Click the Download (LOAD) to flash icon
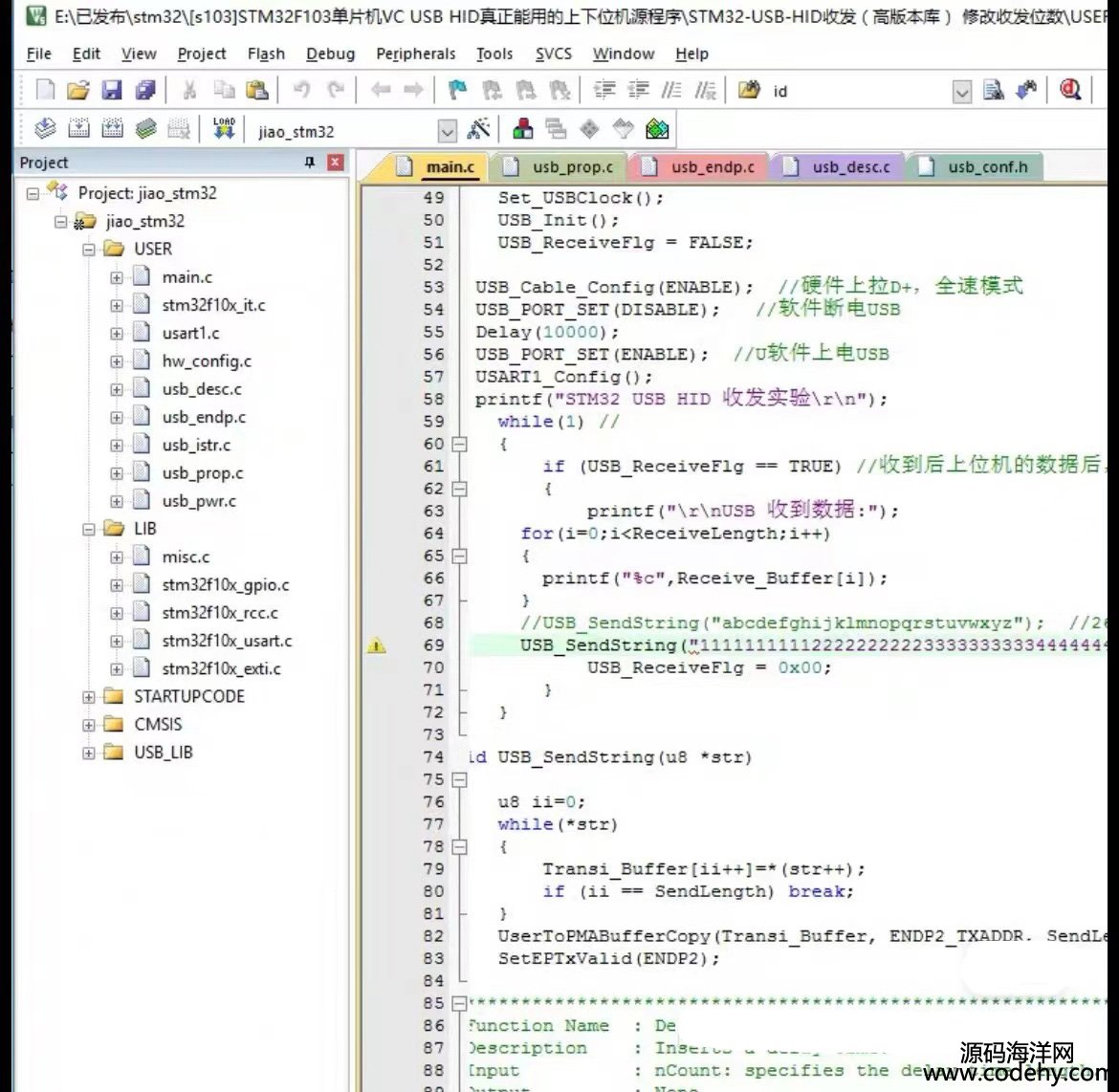 (x=224, y=129)
